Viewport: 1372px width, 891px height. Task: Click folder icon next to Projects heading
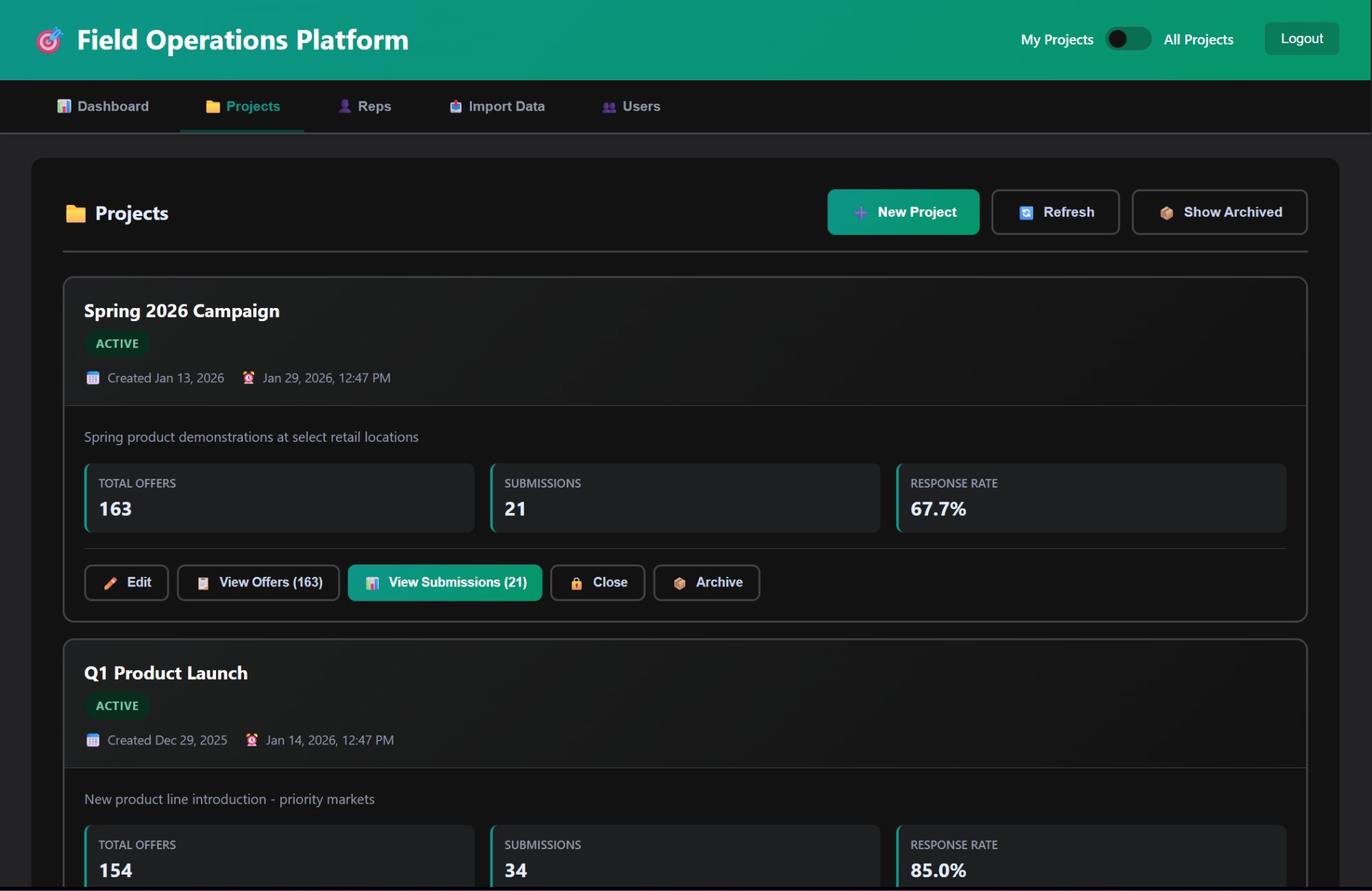tap(75, 213)
